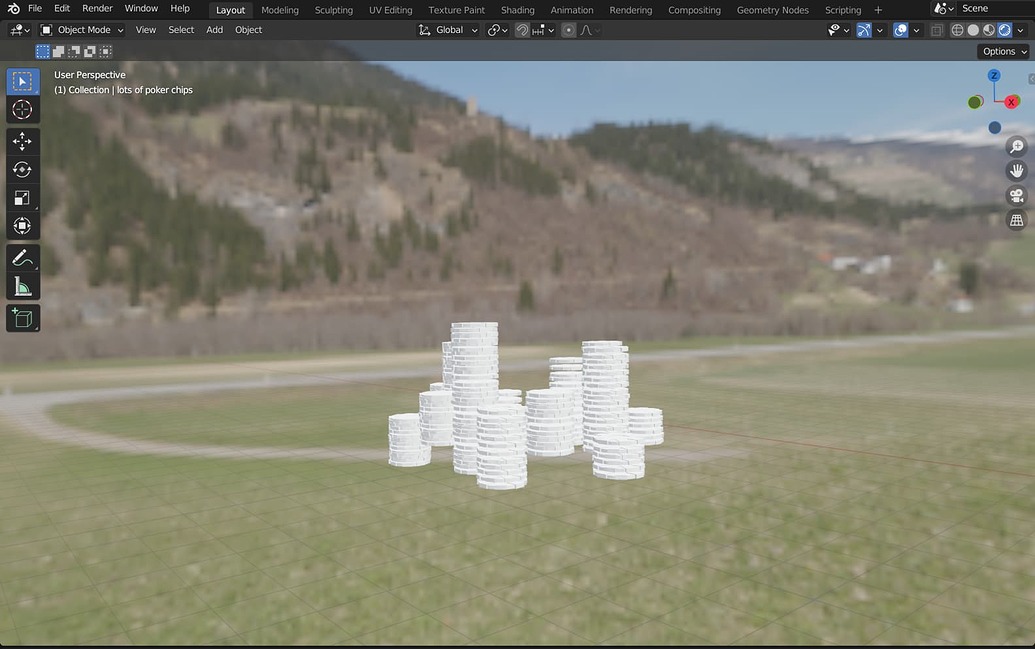1035x649 pixels.
Task: Switch to material preview shading
Action: [989, 30]
